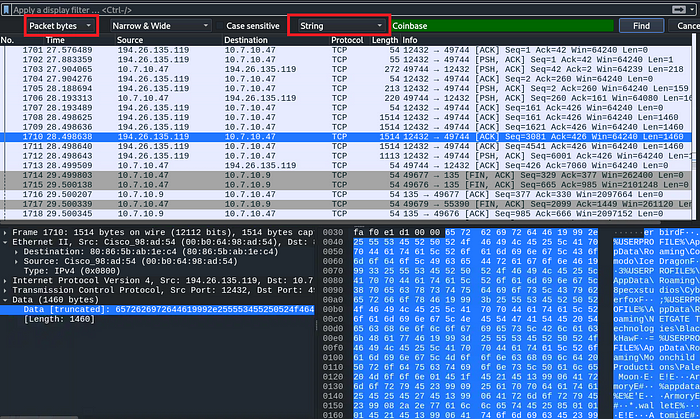Select packet 1718 row
The image size is (700, 419).
[346, 214]
